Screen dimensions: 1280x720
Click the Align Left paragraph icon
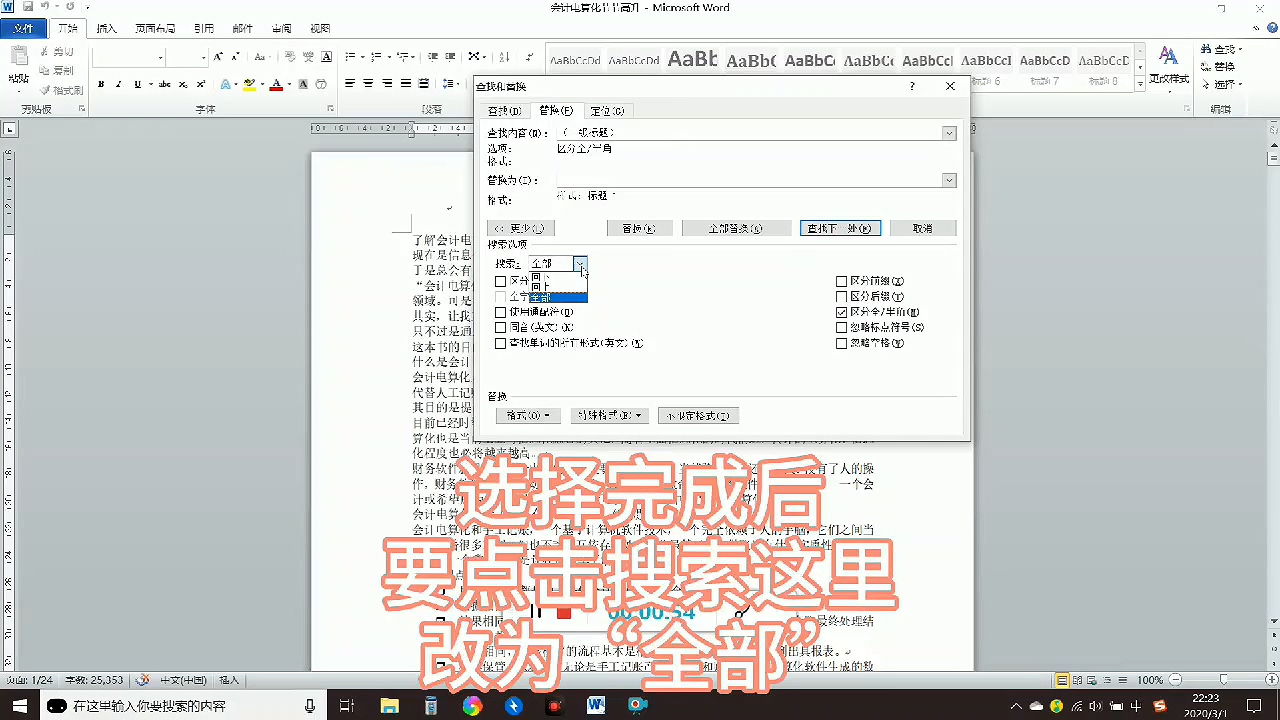pos(351,84)
